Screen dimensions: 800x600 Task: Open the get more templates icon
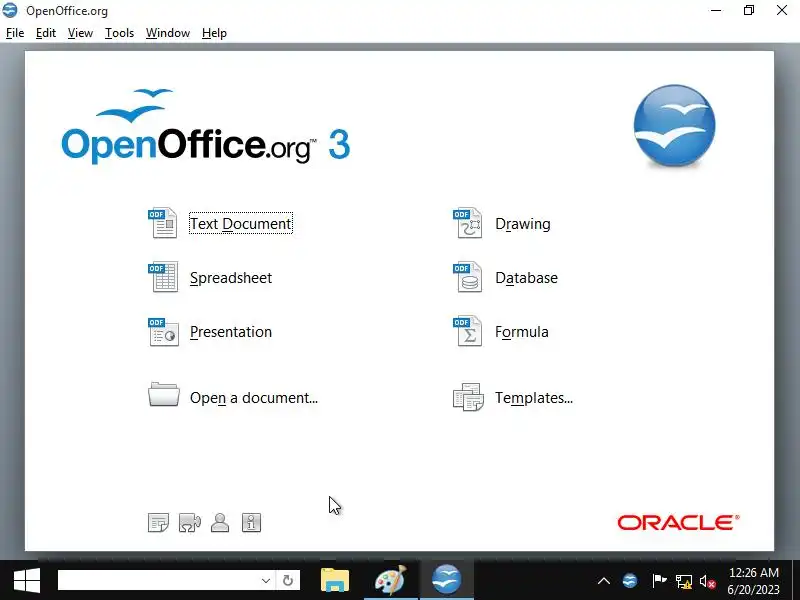point(158,522)
